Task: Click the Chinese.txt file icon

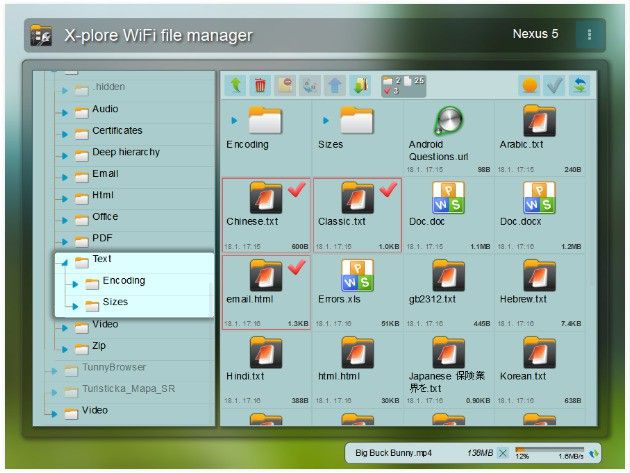Action: [x=266, y=197]
